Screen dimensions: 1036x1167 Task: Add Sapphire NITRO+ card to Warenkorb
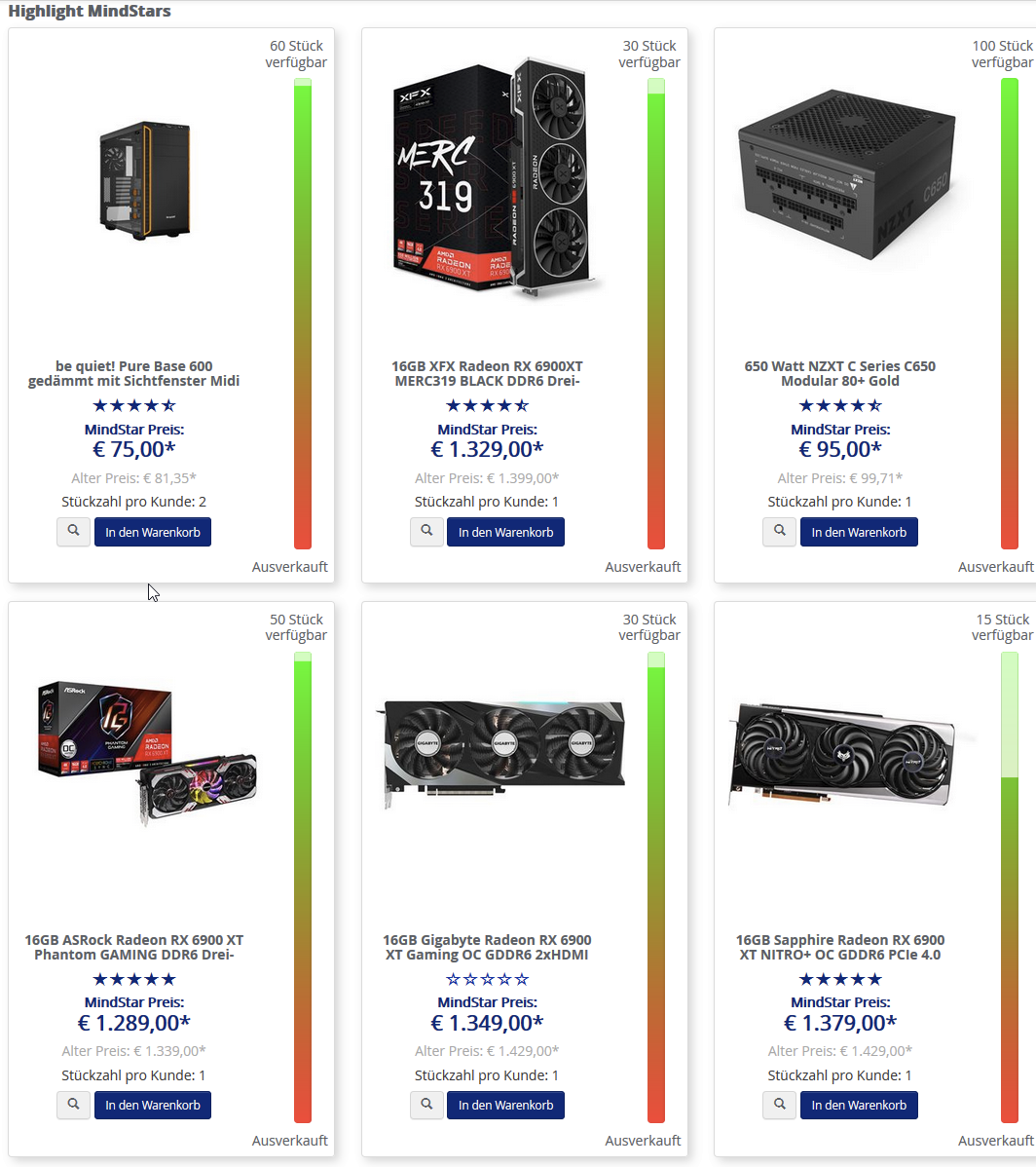point(859,1106)
